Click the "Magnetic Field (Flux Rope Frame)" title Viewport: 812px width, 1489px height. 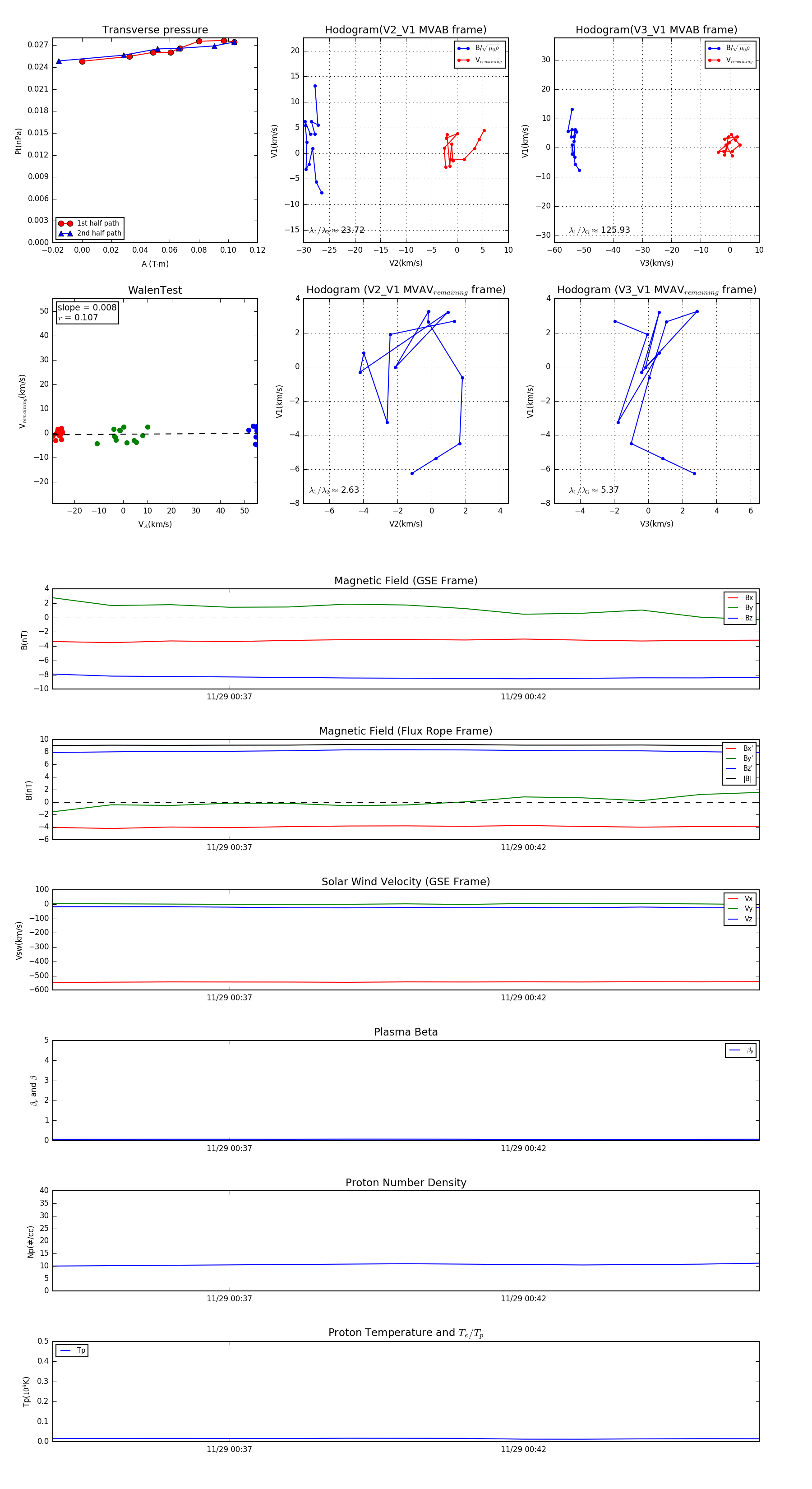tap(406, 731)
